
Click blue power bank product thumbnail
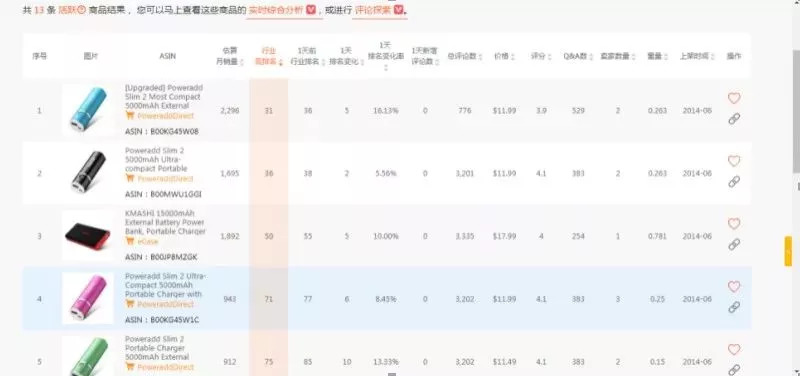coord(88,110)
